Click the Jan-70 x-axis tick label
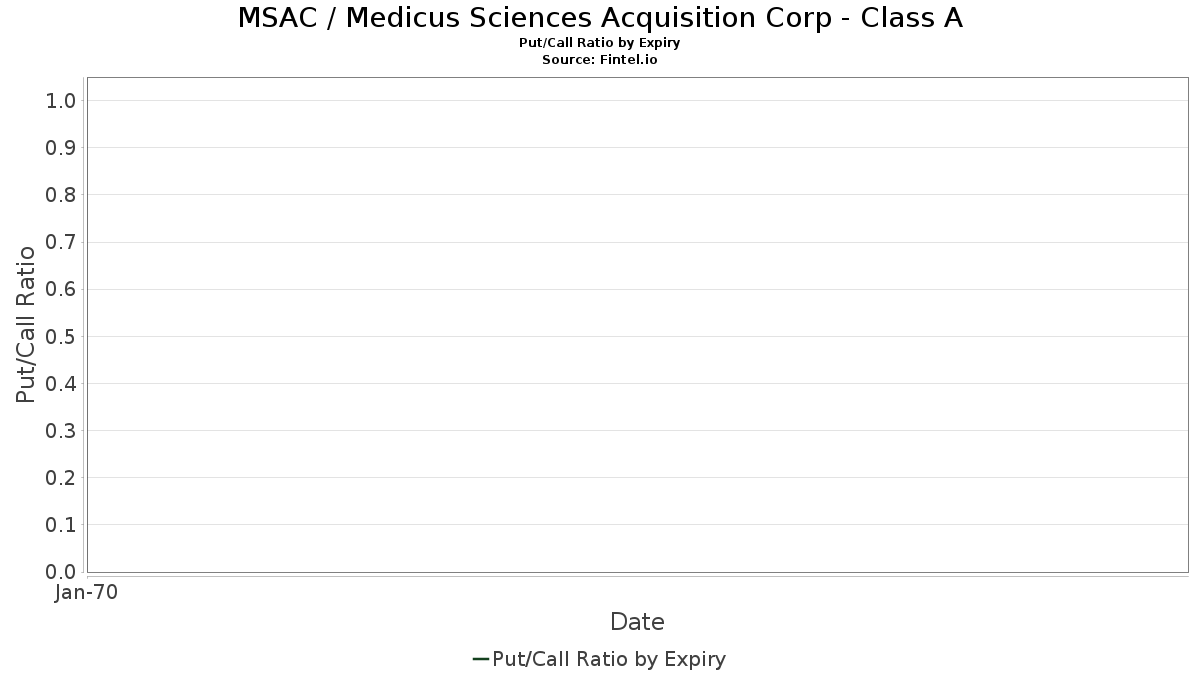The height and width of the screenshot is (675, 1200). pos(87,593)
